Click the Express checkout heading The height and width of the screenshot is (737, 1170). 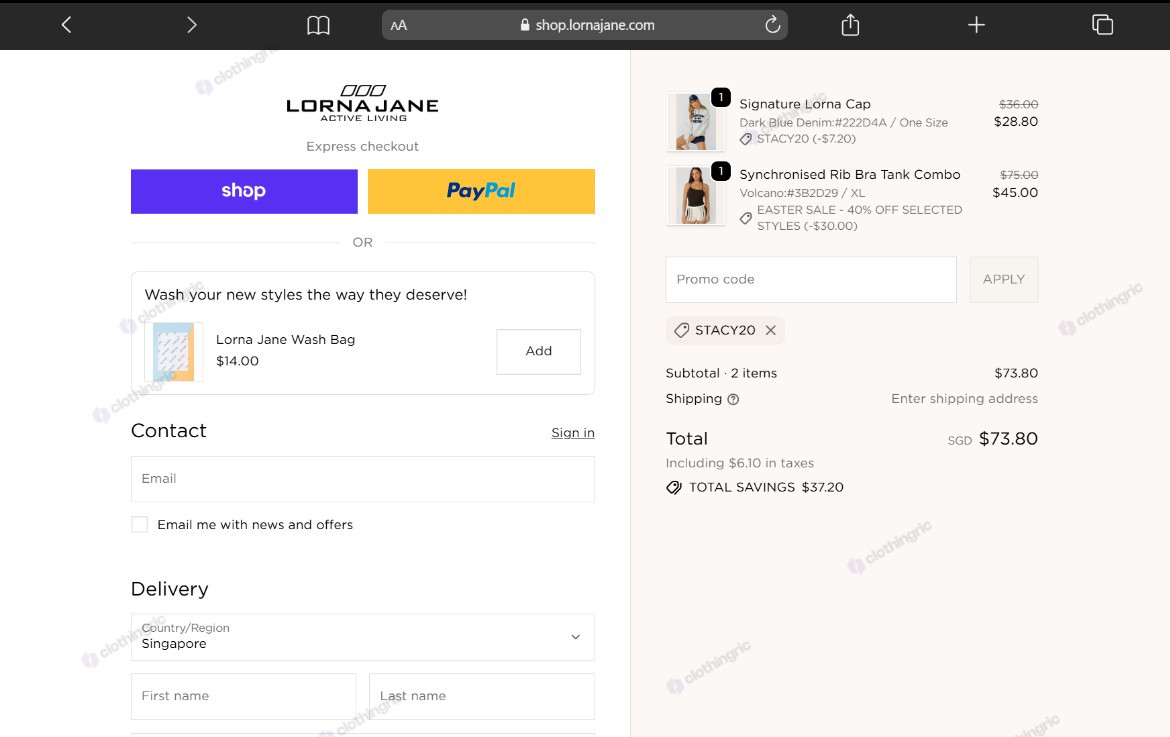(x=363, y=146)
